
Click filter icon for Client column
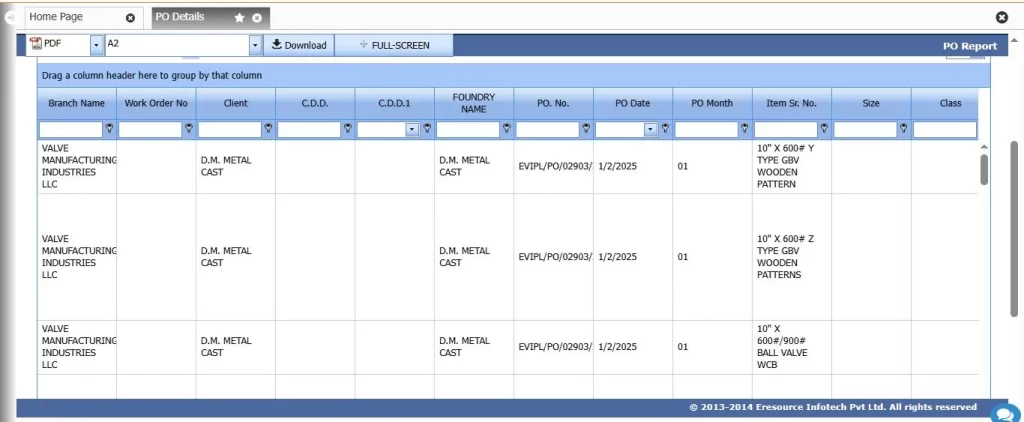point(268,129)
